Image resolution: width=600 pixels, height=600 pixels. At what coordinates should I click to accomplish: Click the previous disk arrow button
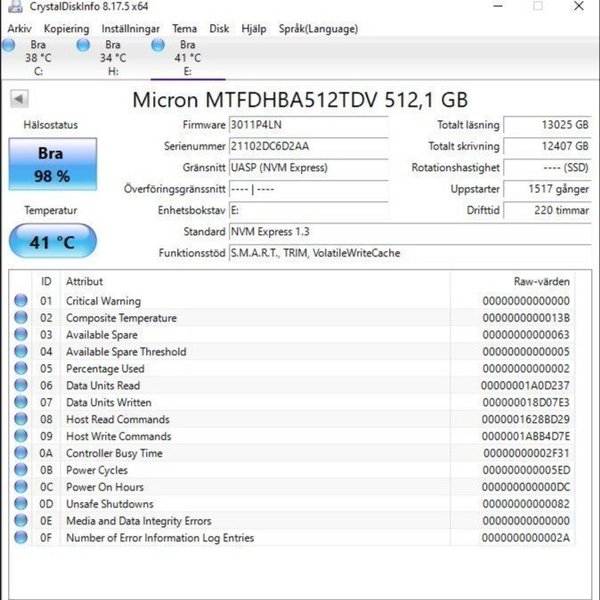click(19, 99)
